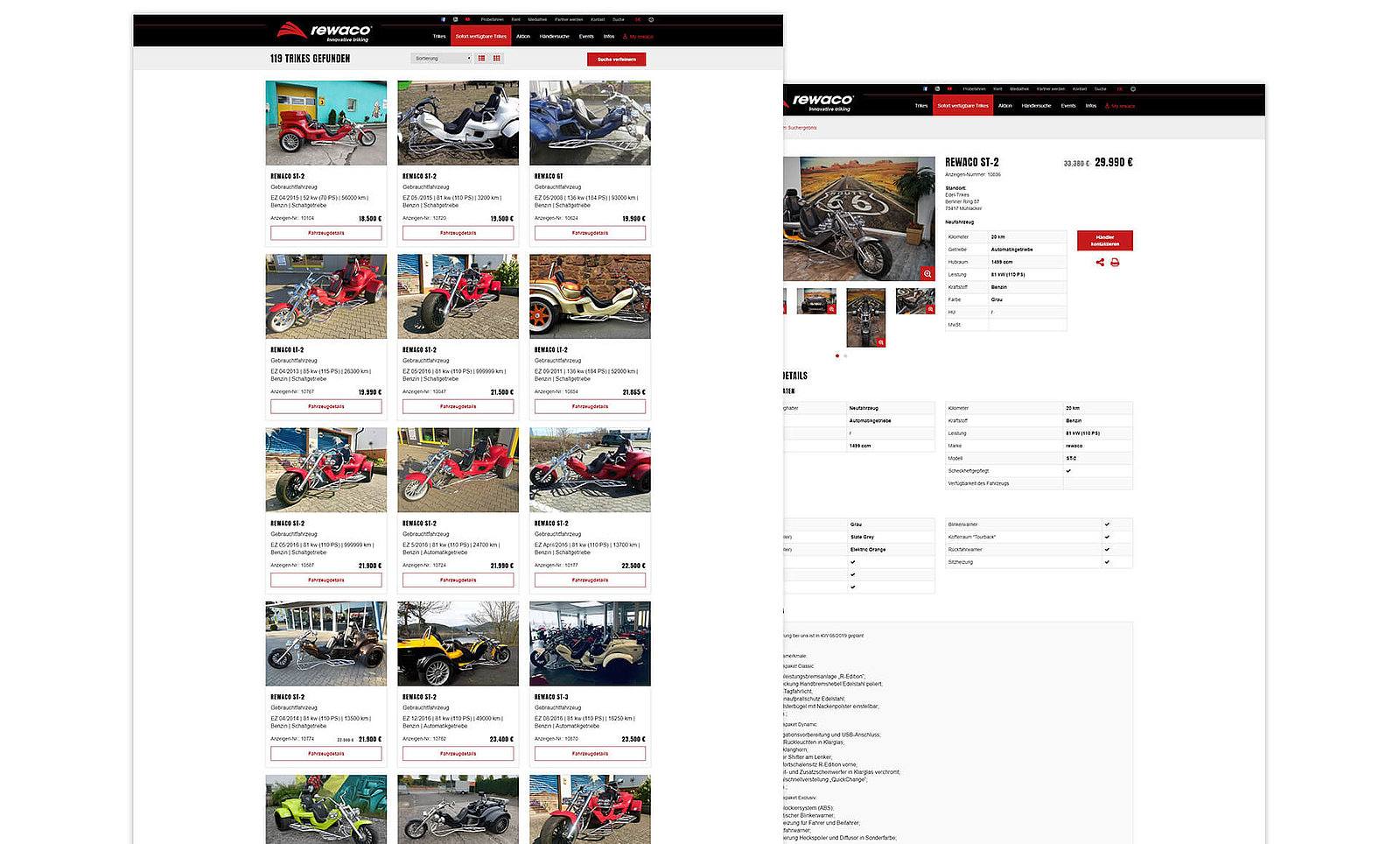This screenshot has height=844, width=1400.
Task: Open Aktion menu on listing page
Action: [523, 37]
